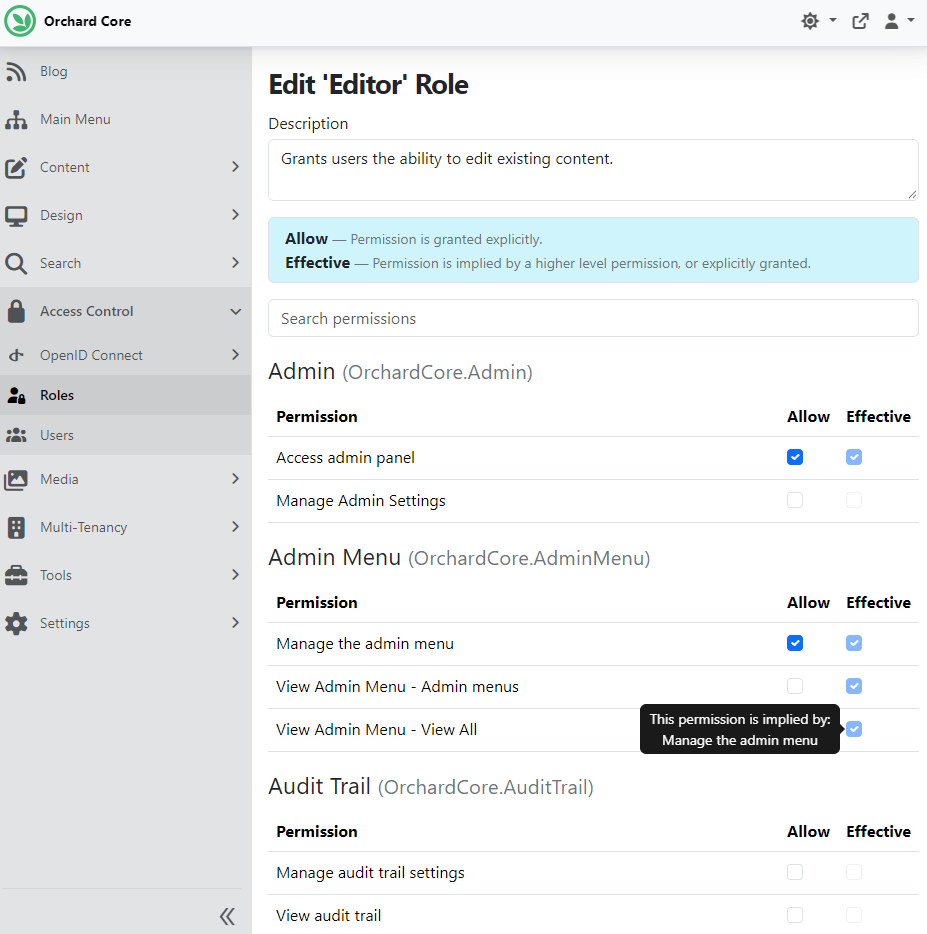Click Effective checkbox for View Admin Menu - Admin menus
This screenshot has height=934, width=927.
[x=854, y=686]
